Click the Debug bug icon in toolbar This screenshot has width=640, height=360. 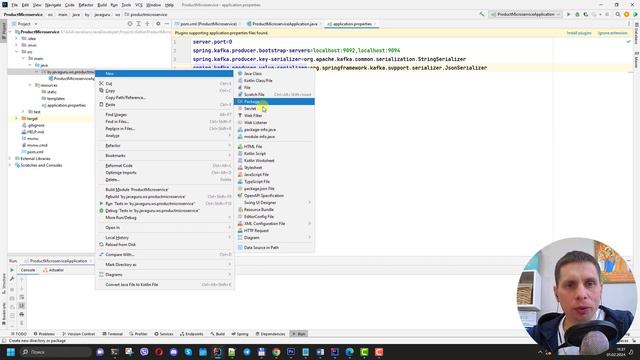click(577, 14)
